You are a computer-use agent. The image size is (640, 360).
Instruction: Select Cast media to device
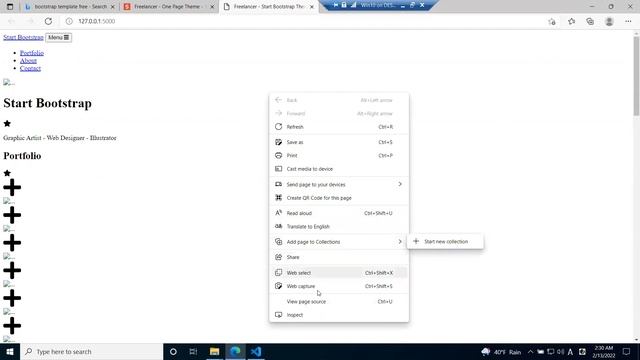pyautogui.click(x=339, y=169)
